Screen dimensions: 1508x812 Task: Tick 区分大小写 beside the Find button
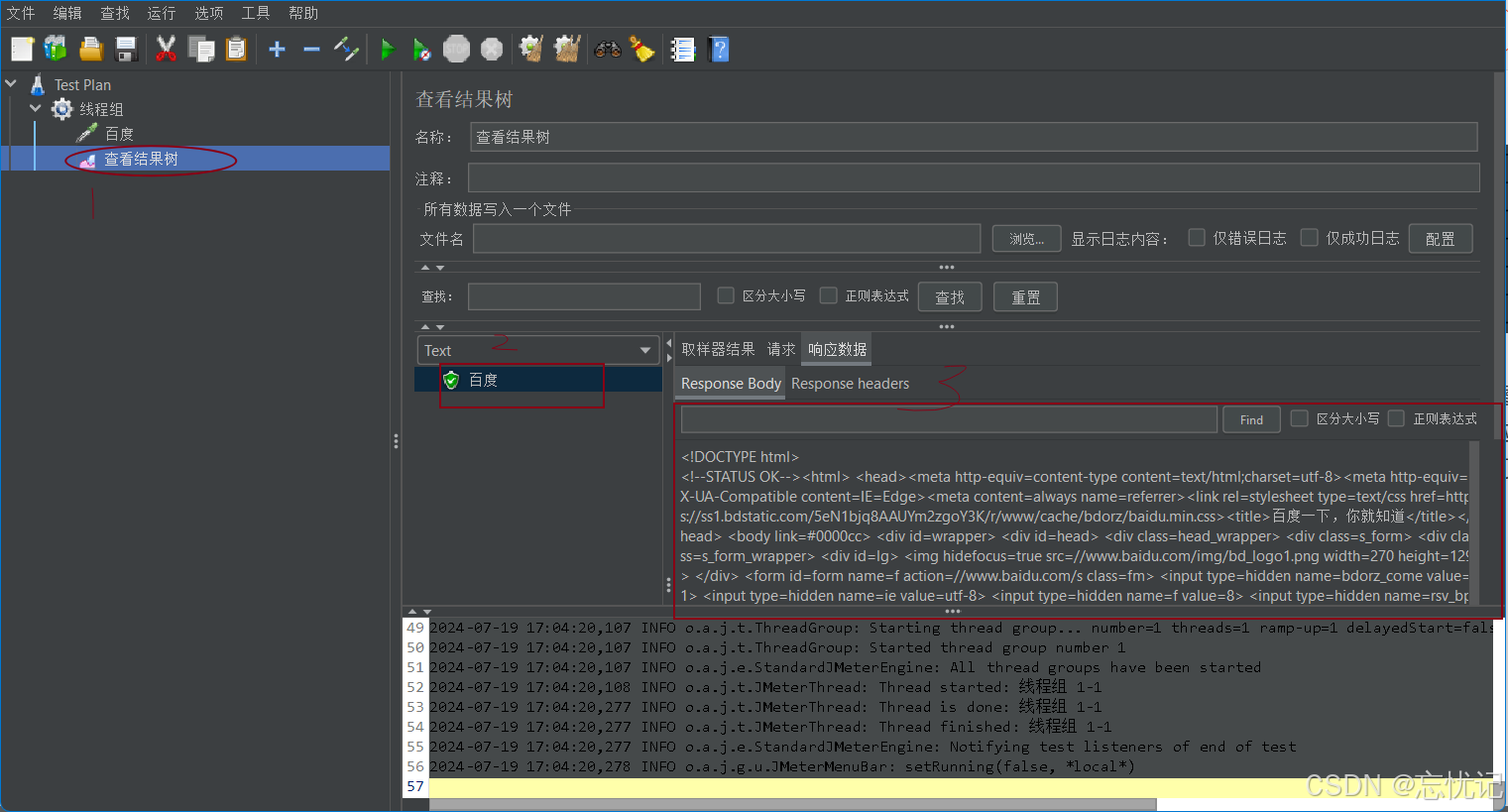(x=1300, y=418)
